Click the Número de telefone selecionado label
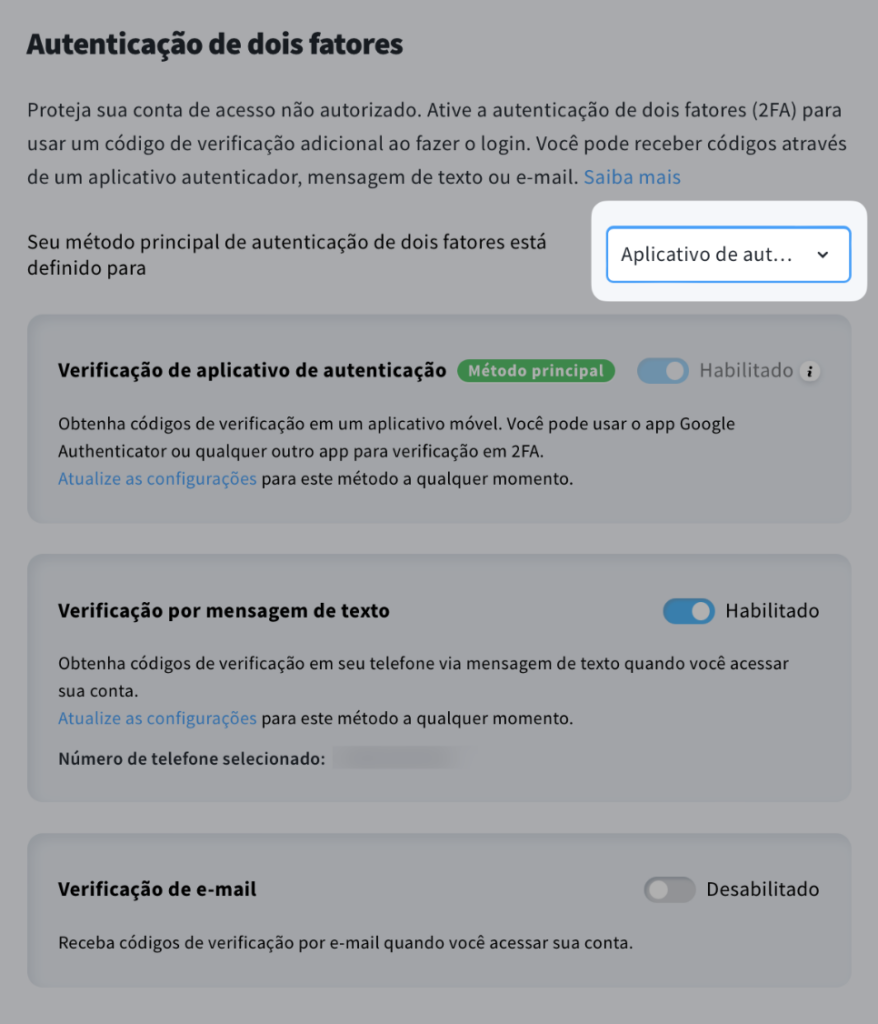Image resolution: width=878 pixels, height=1024 pixels. [x=191, y=759]
